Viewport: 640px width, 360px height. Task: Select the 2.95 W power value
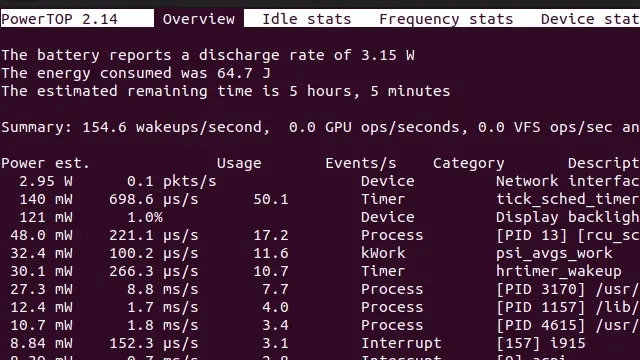click(x=46, y=181)
